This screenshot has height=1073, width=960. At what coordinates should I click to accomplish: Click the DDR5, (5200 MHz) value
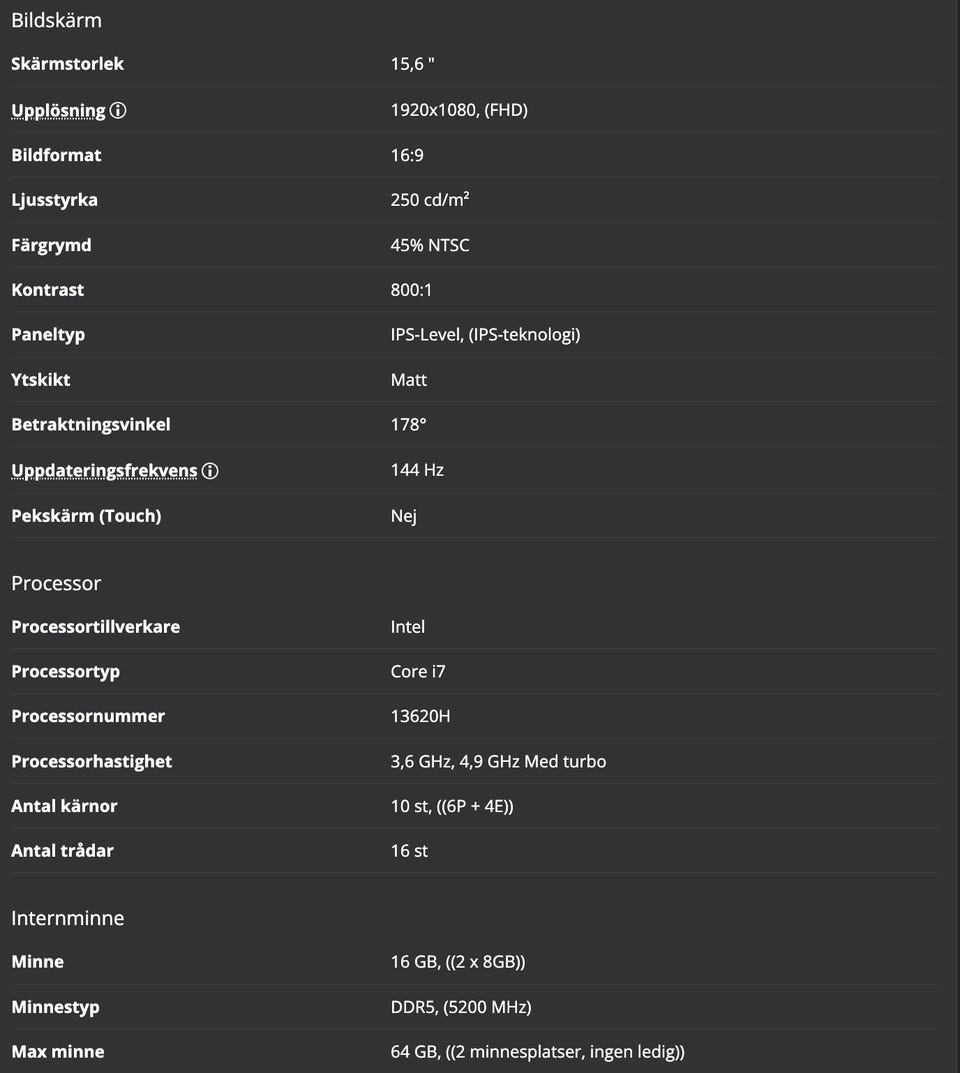pyautogui.click(x=461, y=1007)
